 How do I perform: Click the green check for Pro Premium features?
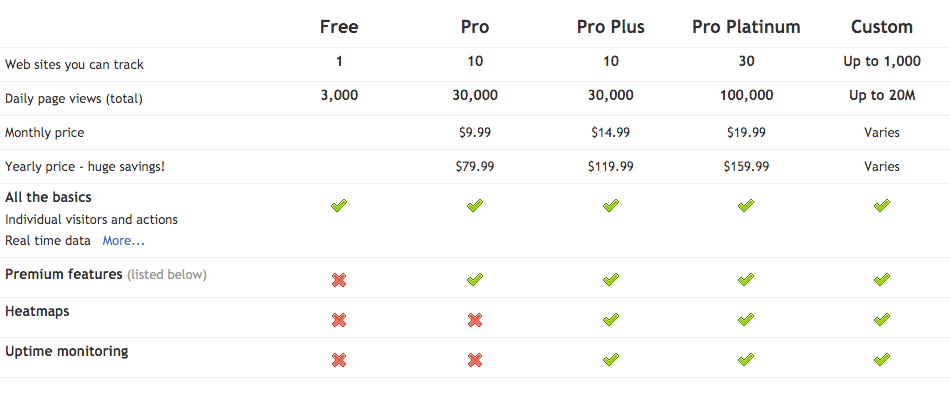click(x=475, y=280)
